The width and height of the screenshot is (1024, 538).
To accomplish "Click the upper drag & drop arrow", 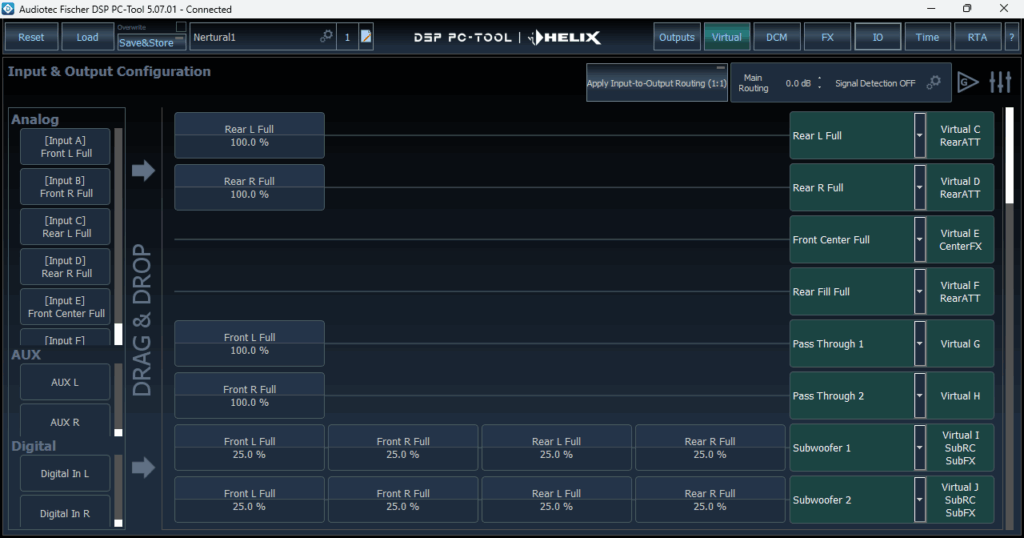I will point(143,171).
